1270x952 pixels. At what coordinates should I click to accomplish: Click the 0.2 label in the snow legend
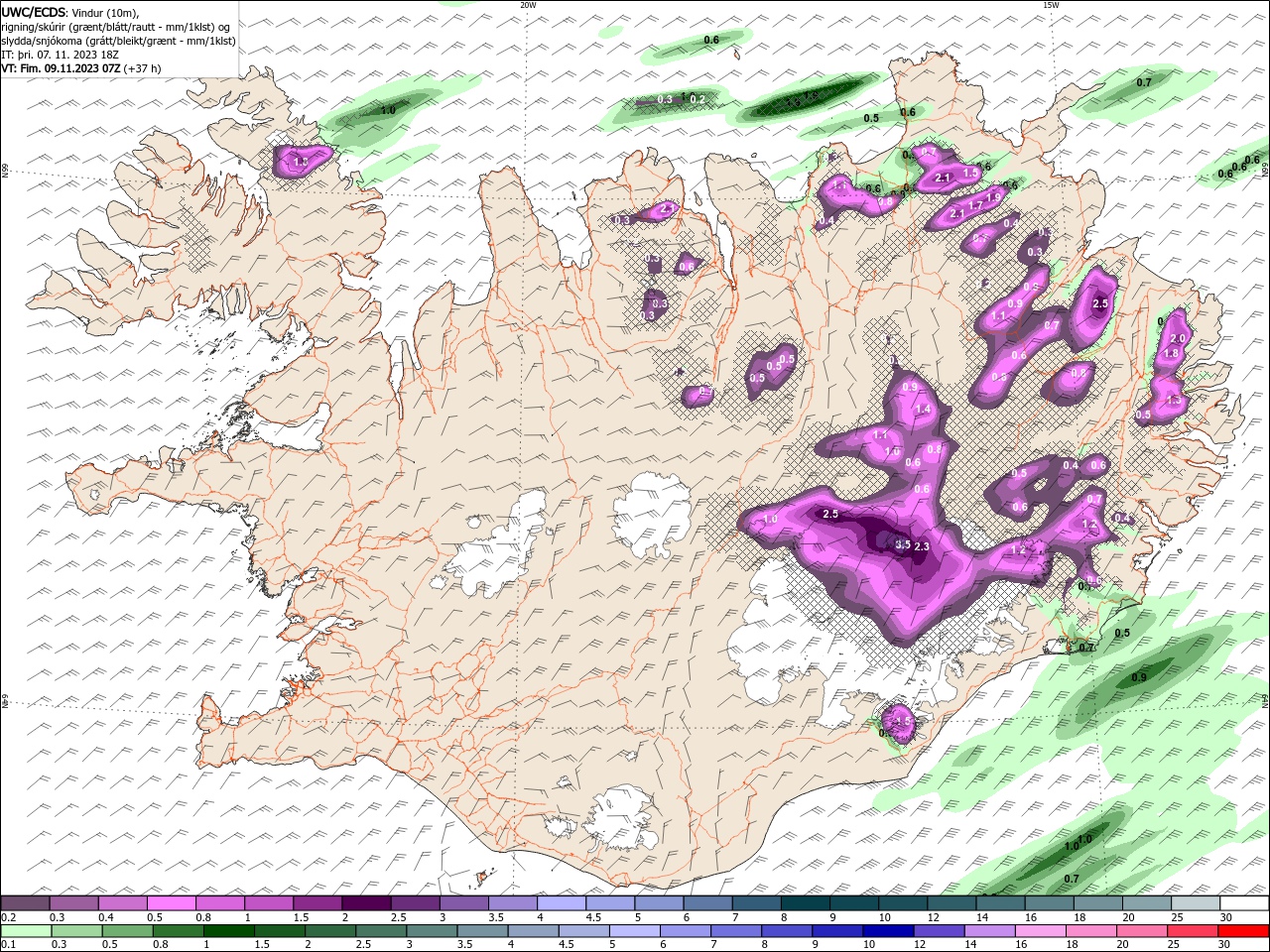pyautogui.click(x=8, y=917)
